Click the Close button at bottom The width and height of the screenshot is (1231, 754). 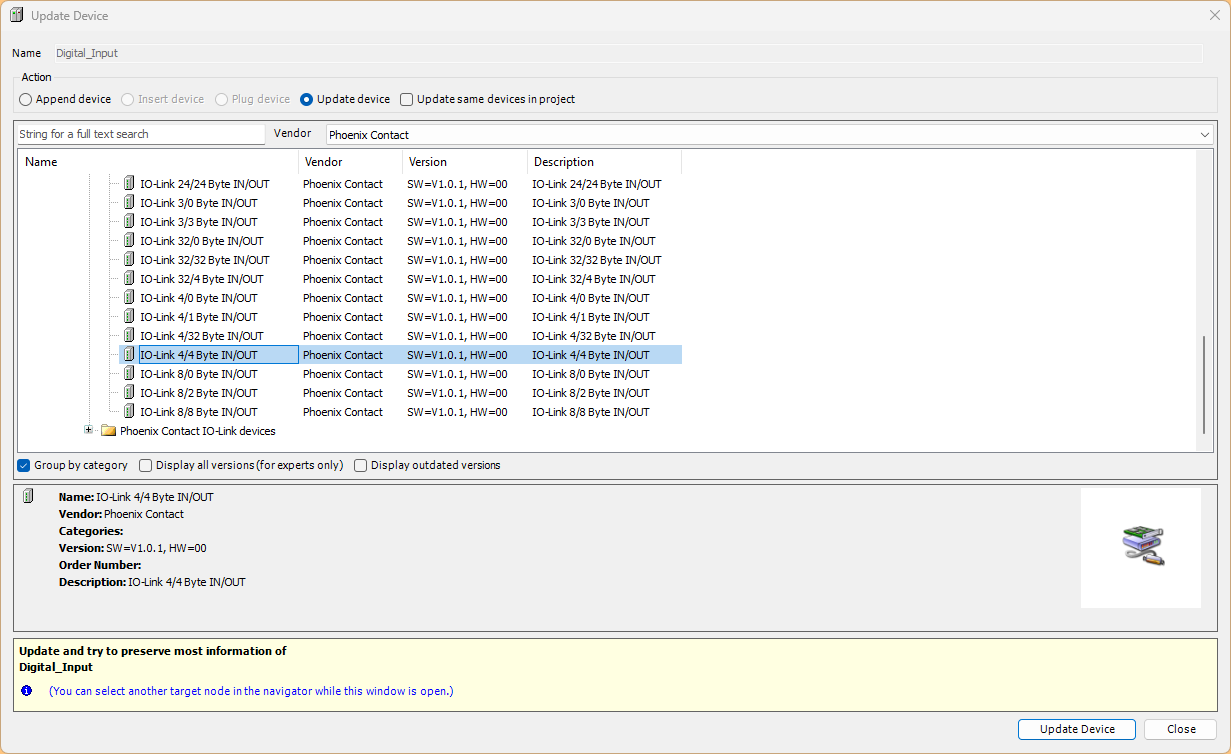1180,730
